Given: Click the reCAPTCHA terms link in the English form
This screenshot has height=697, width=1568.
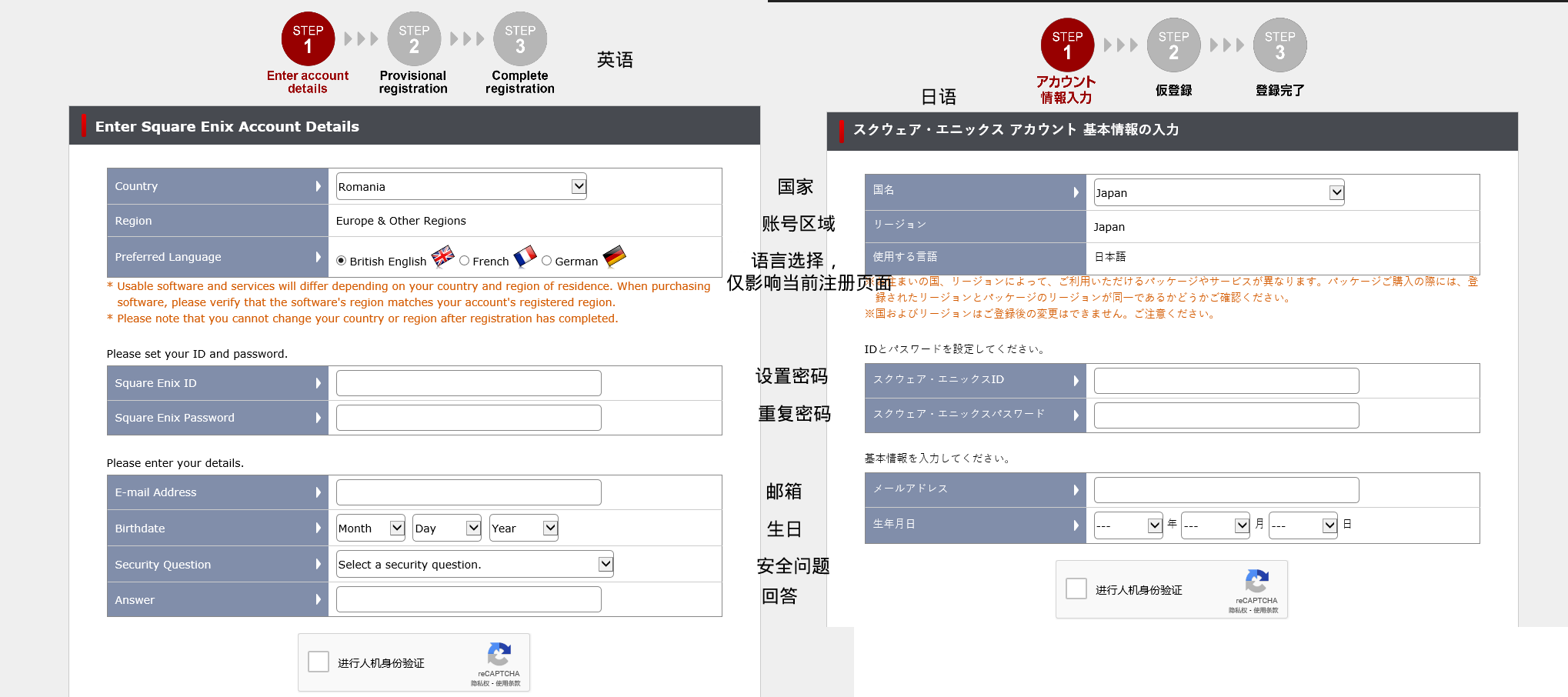Looking at the screenshot, I should click(508, 683).
